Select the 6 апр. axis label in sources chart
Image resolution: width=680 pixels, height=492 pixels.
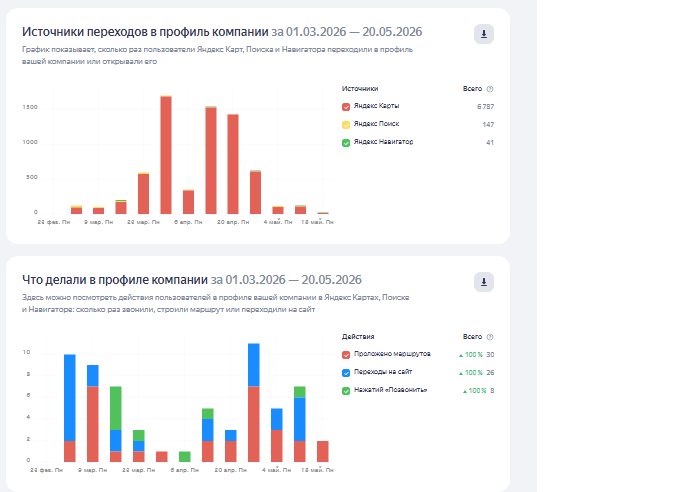pos(188,222)
